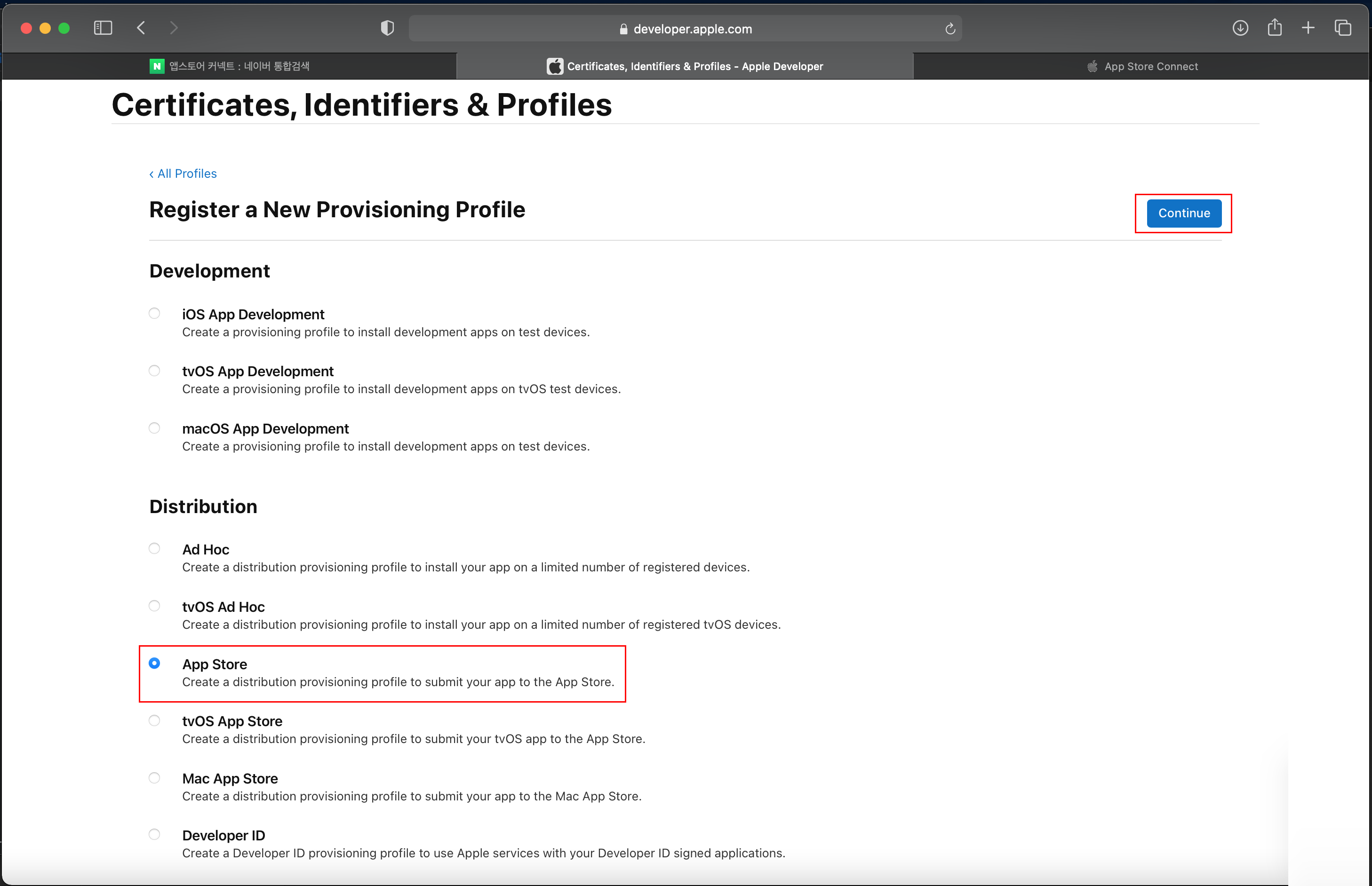This screenshot has height=886, width=1372.
Task: Reload the page with the refresh icon
Action: point(950,28)
